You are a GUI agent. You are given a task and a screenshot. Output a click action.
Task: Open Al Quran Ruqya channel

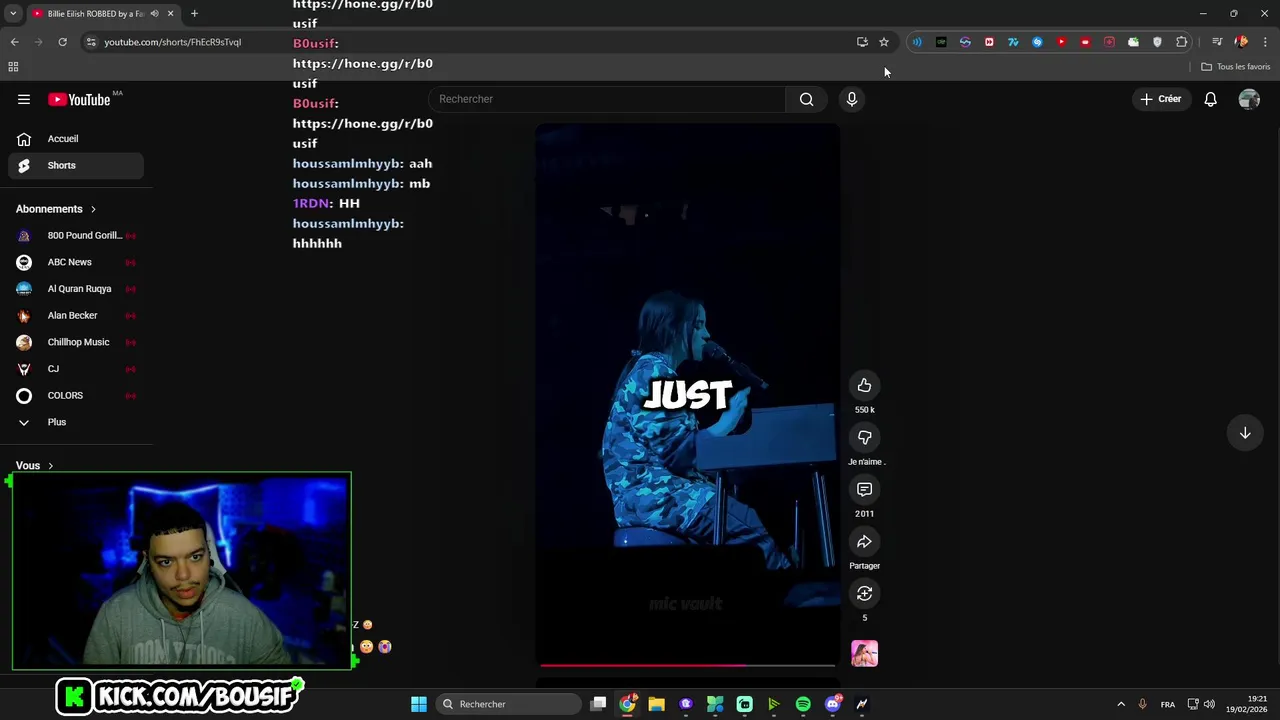pyautogui.click(x=76, y=289)
